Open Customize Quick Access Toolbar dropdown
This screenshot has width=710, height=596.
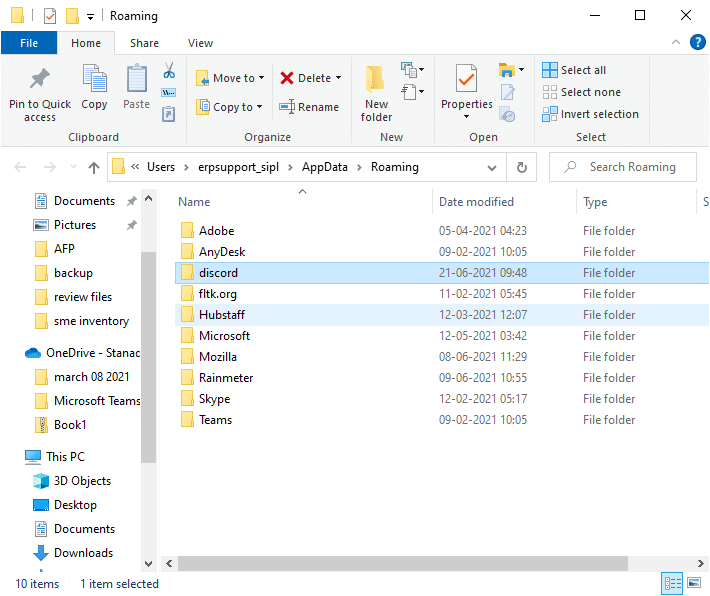pyautogui.click(x=91, y=17)
